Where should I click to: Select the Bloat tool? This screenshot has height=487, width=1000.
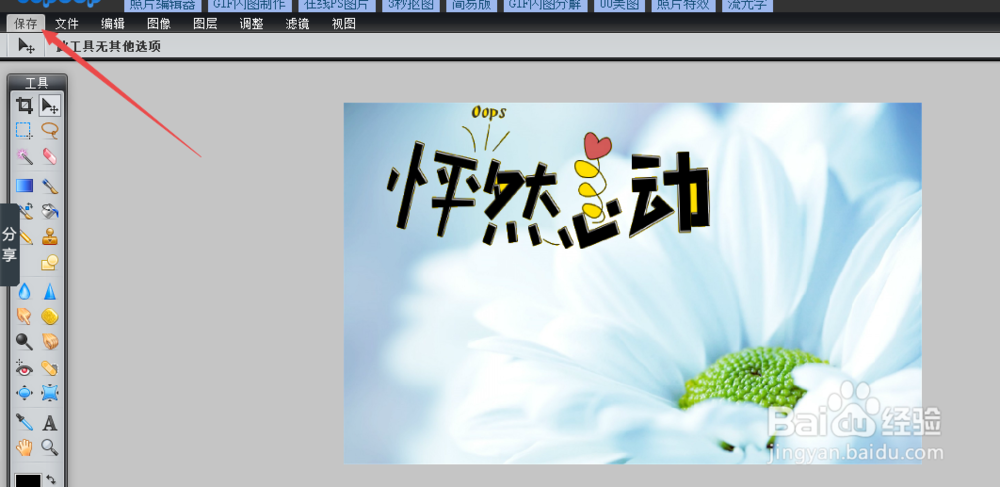pos(24,393)
